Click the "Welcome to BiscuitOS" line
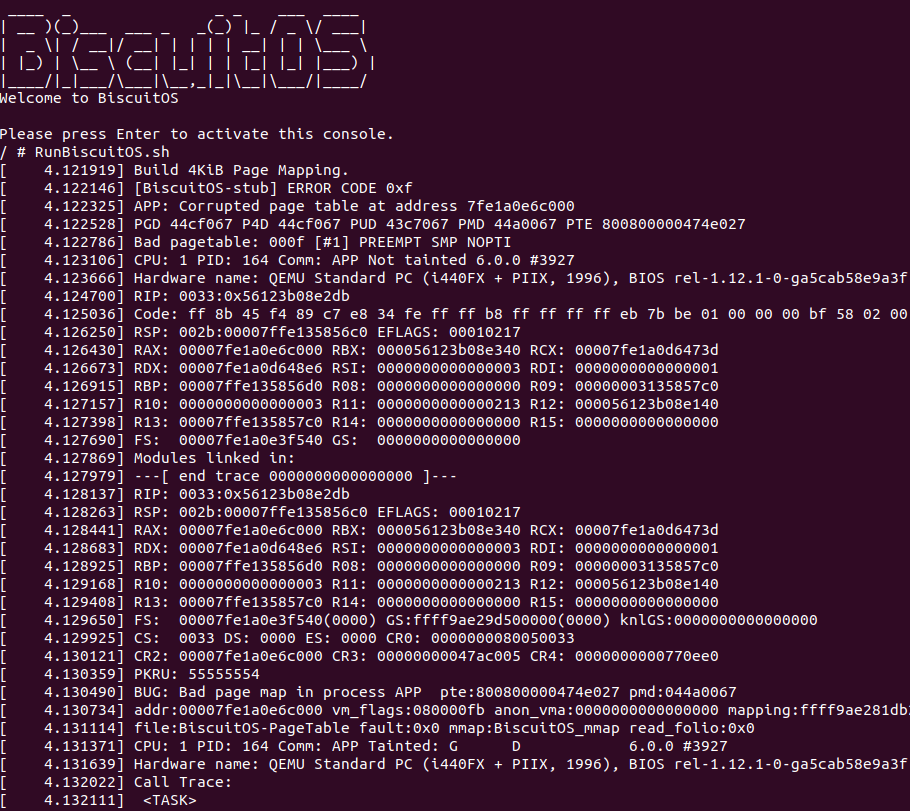This screenshot has width=910, height=811. tap(89, 98)
